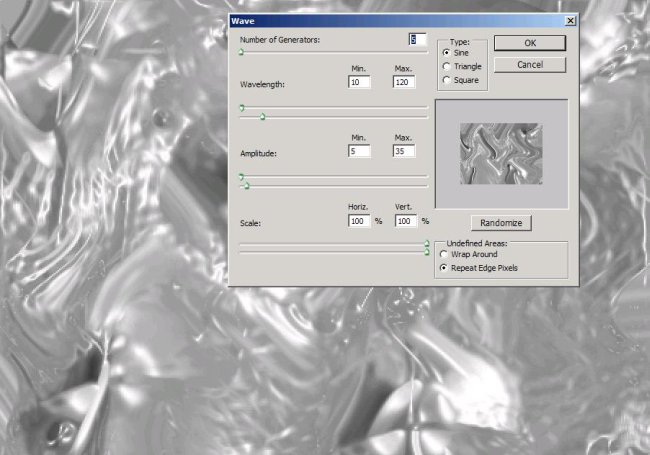Click the Amplitude Max field
The image size is (650, 455).
(404, 151)
